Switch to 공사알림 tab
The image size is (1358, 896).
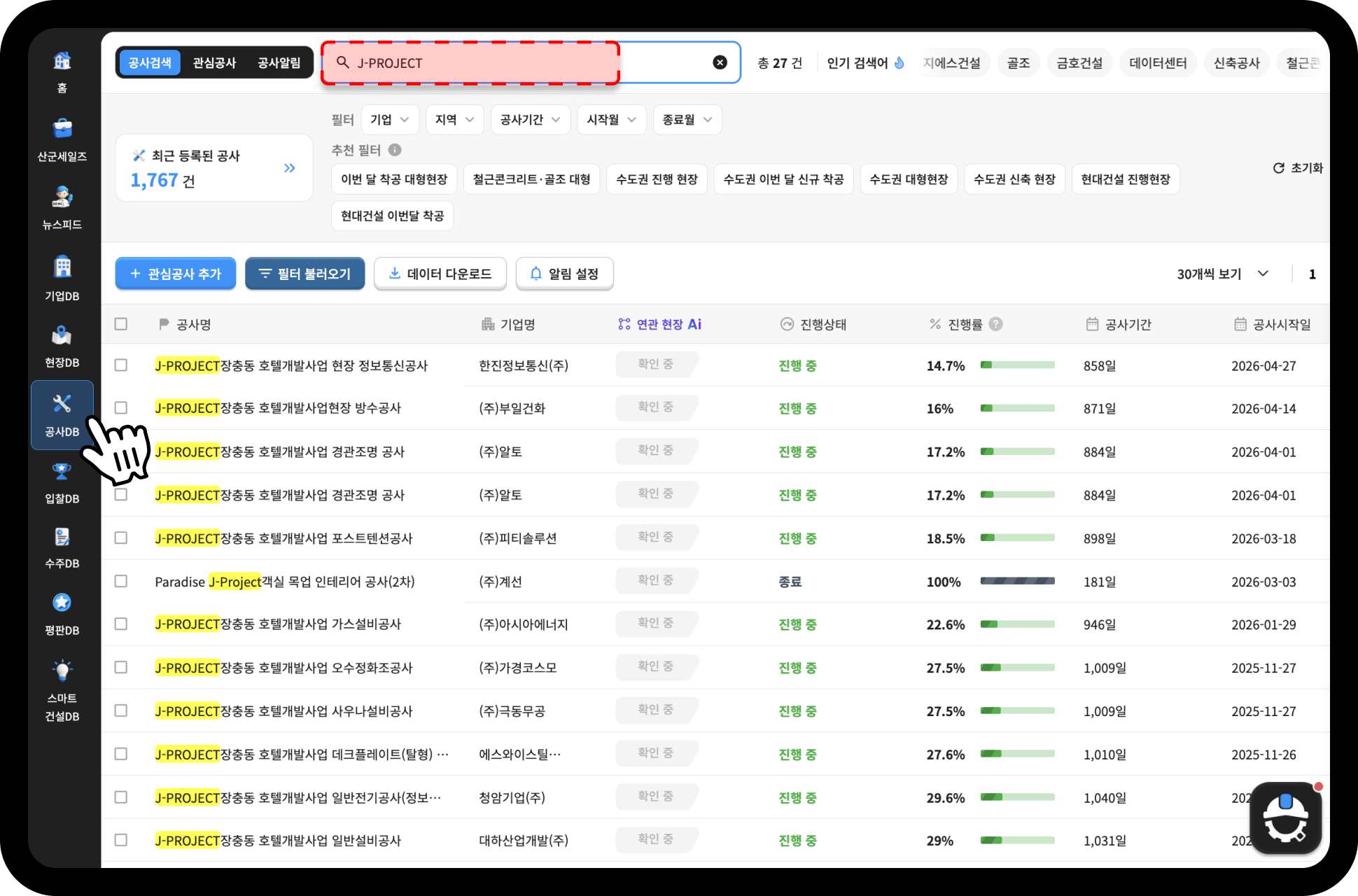pyautogui.click(x=279, y=63)
